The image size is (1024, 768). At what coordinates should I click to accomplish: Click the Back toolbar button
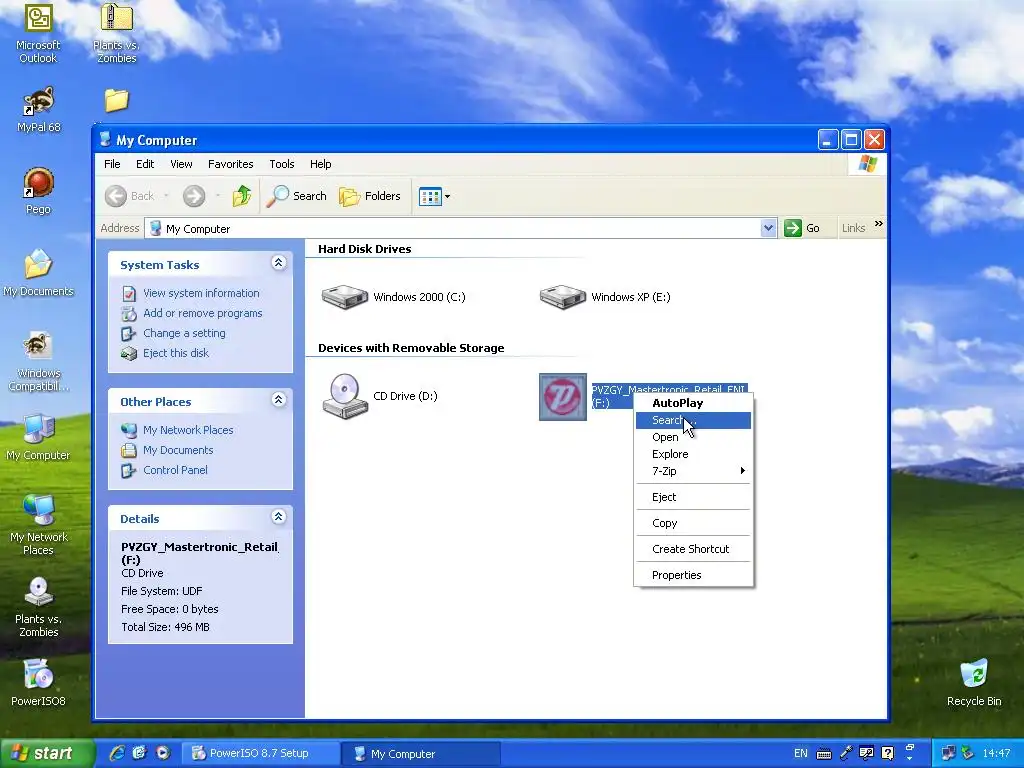pyautogui.click(x=130, y=195)
